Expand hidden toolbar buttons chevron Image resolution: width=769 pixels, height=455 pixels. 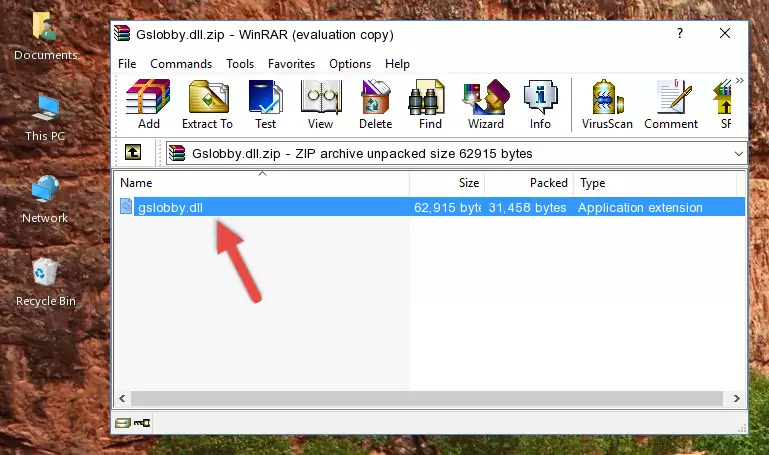point(740,80)
